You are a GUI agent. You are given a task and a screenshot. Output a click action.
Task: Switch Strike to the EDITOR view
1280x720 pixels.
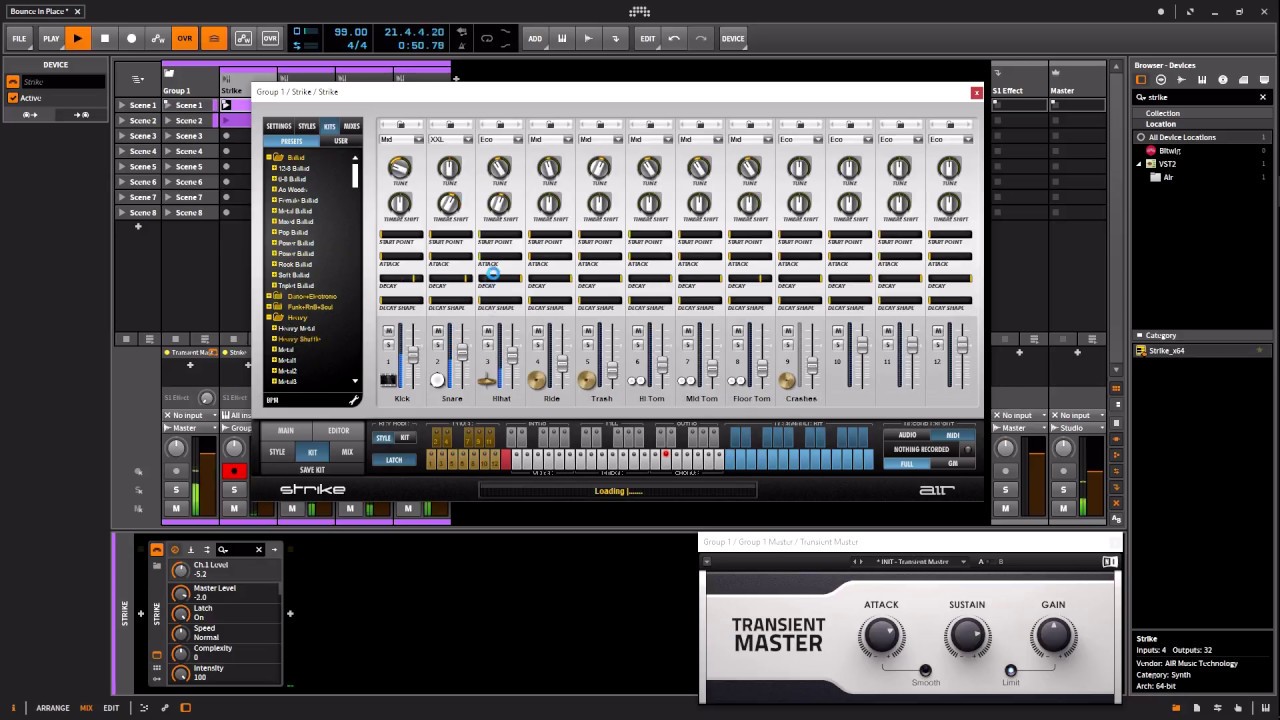(339, 431)
